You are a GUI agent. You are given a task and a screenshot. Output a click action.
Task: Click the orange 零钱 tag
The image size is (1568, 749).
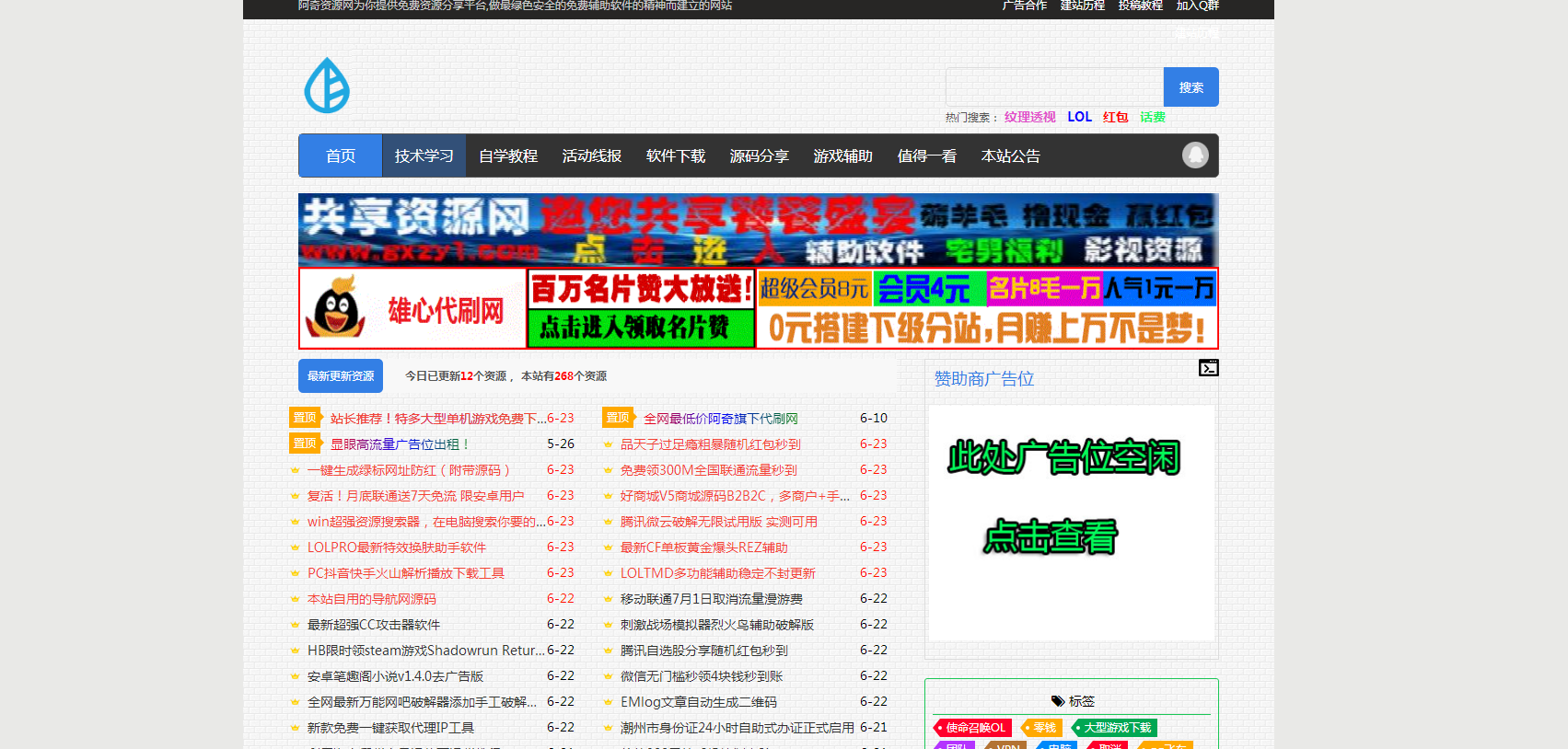(x=1042, y=727)
